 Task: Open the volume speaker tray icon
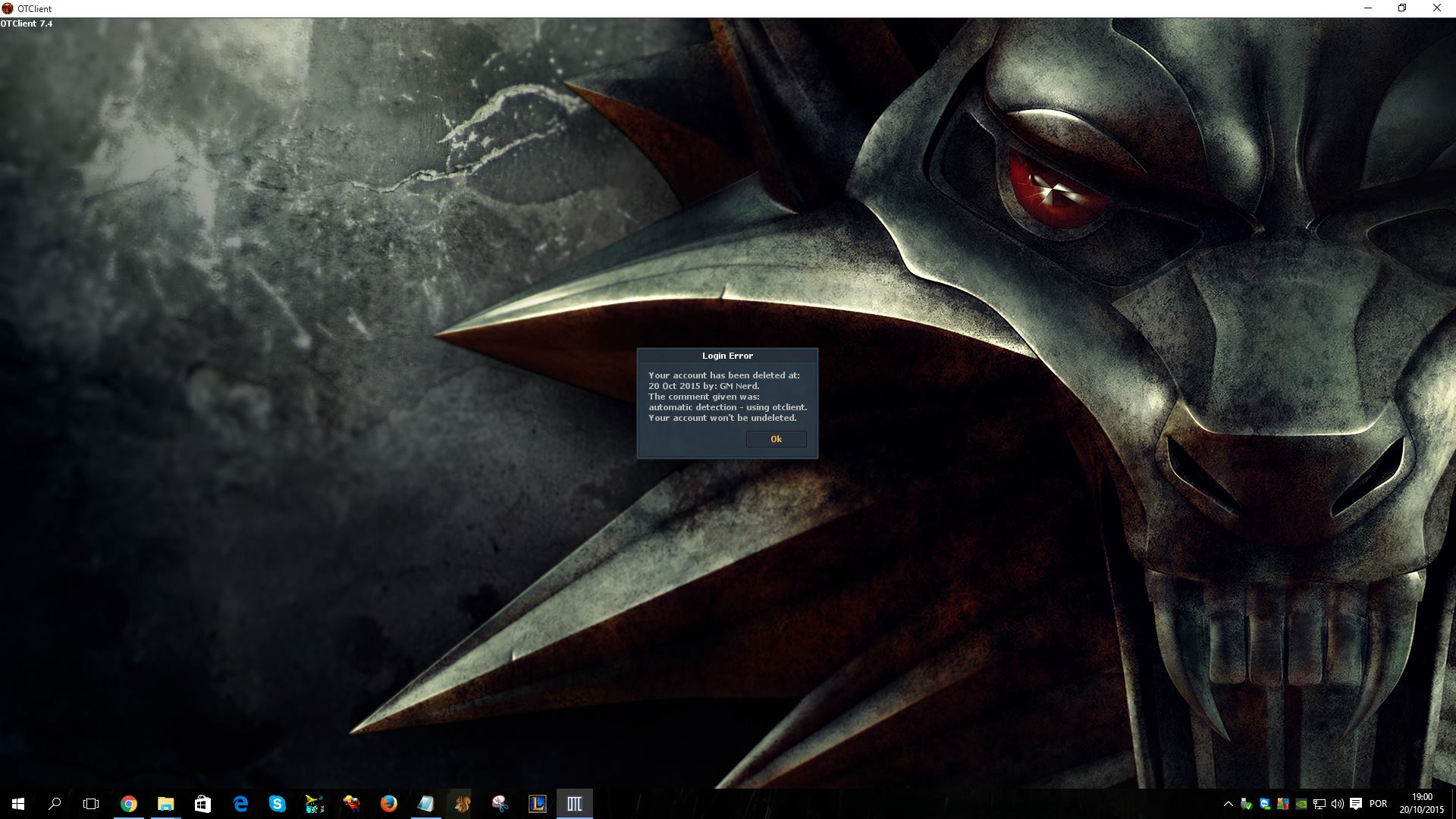tap(1337, 804)
